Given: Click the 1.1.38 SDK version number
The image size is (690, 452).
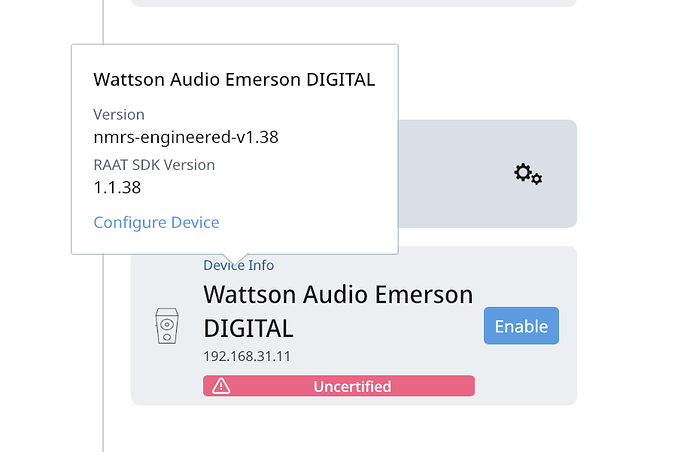Looking at the screenshot, I should coord(117,187).
